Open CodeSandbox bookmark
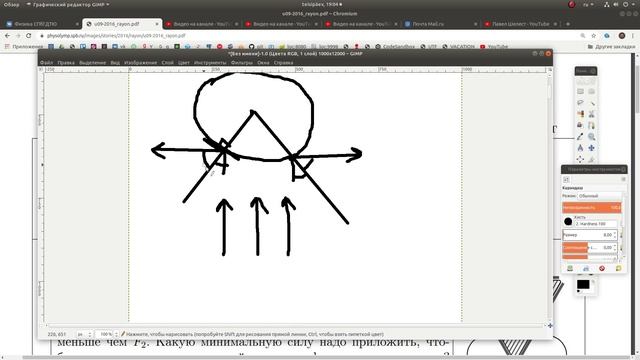This screenshot has width=640, height=360. (x=395, y=47)
